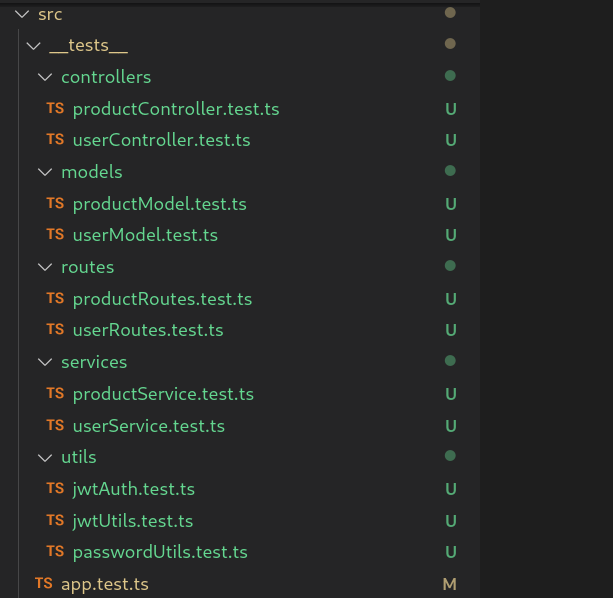Collapse the models folder chevron
The height and width of the screenshot is (598, 613).
44,172
